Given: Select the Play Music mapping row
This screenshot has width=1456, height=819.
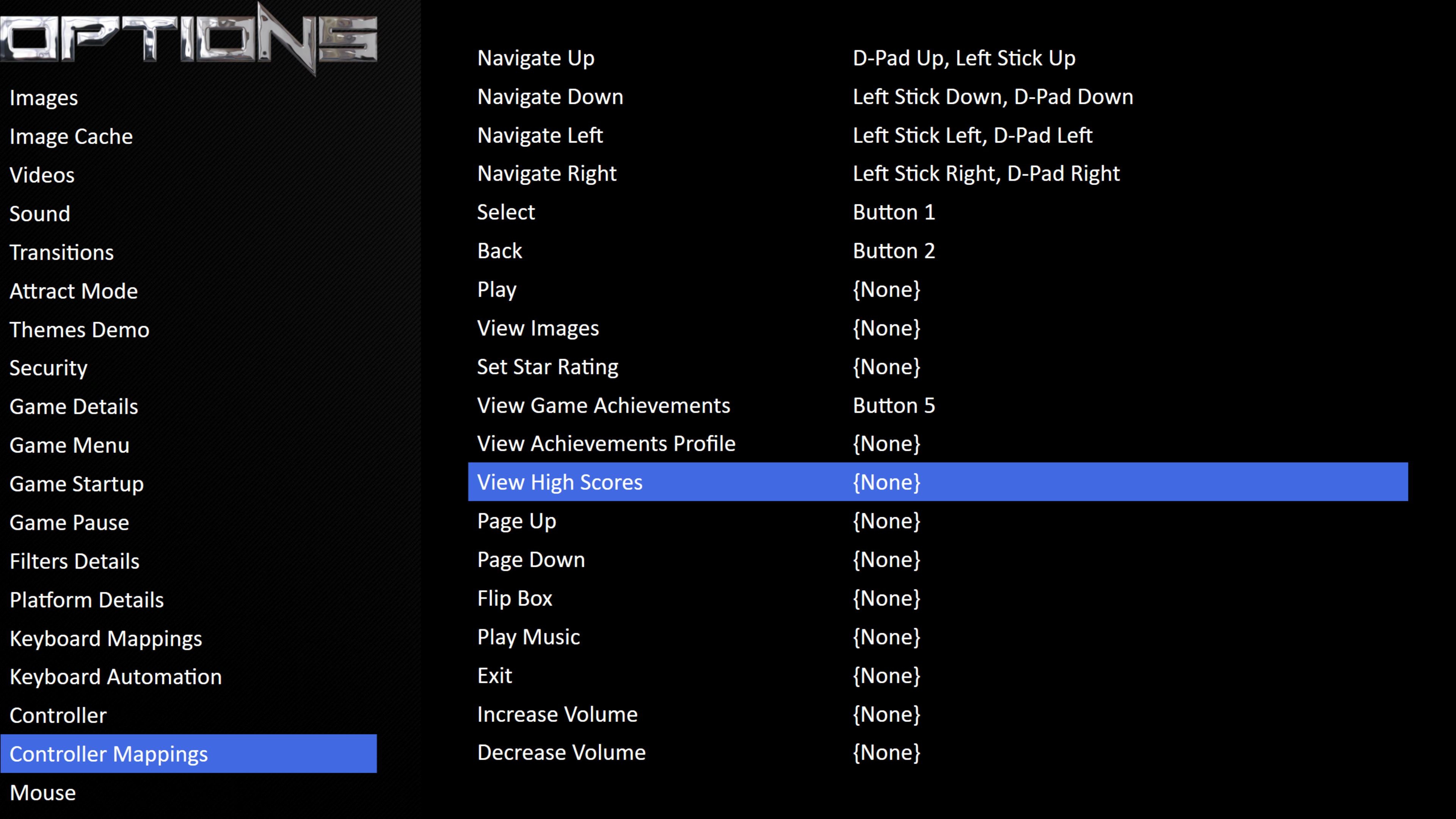Looking at the screenshot, I should pyautogui.click(x=938, y=637).
